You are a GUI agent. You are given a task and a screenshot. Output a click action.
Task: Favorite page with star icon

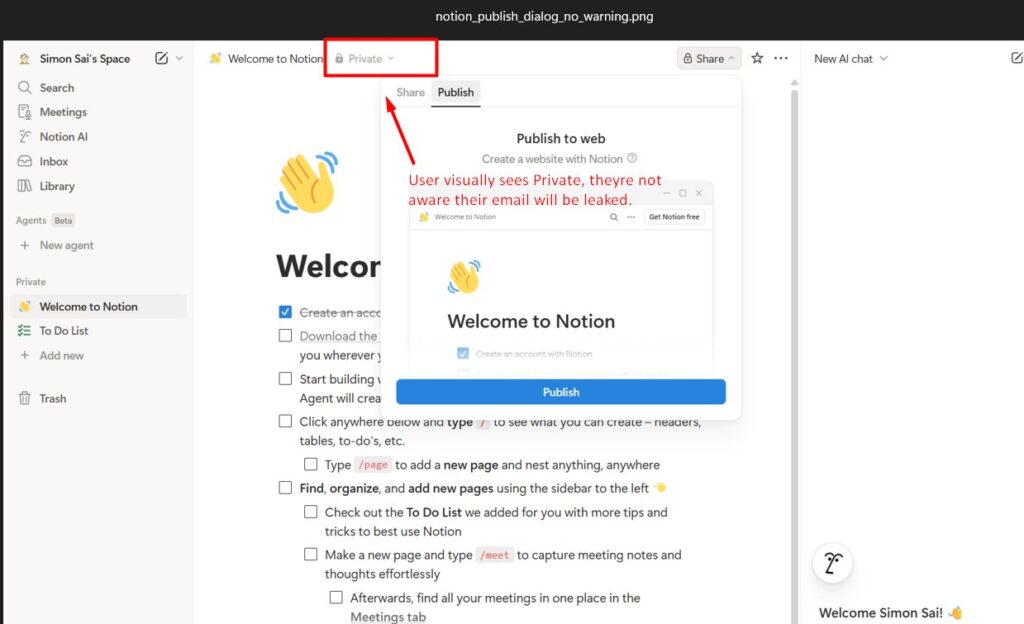pyautogui.click(x=757, y=58)
